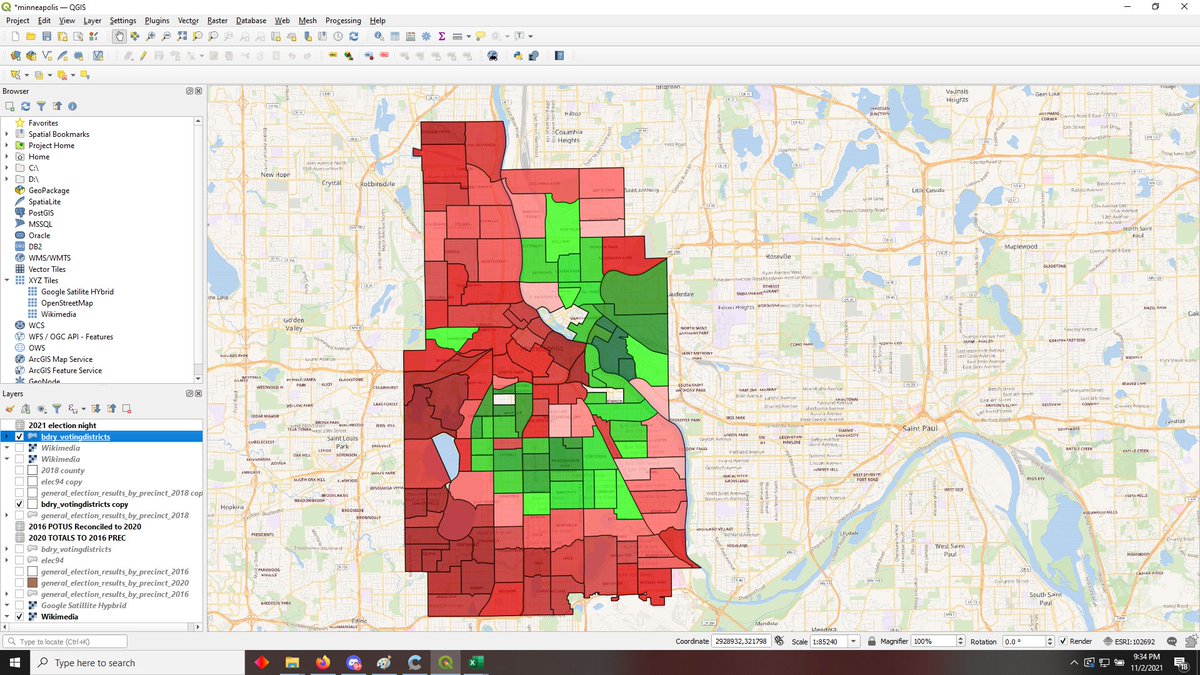This screenshot has width=1200, height=675.
Task: Click the Coordinate input field
Action: pyautogui.click(x=741, y=641)
